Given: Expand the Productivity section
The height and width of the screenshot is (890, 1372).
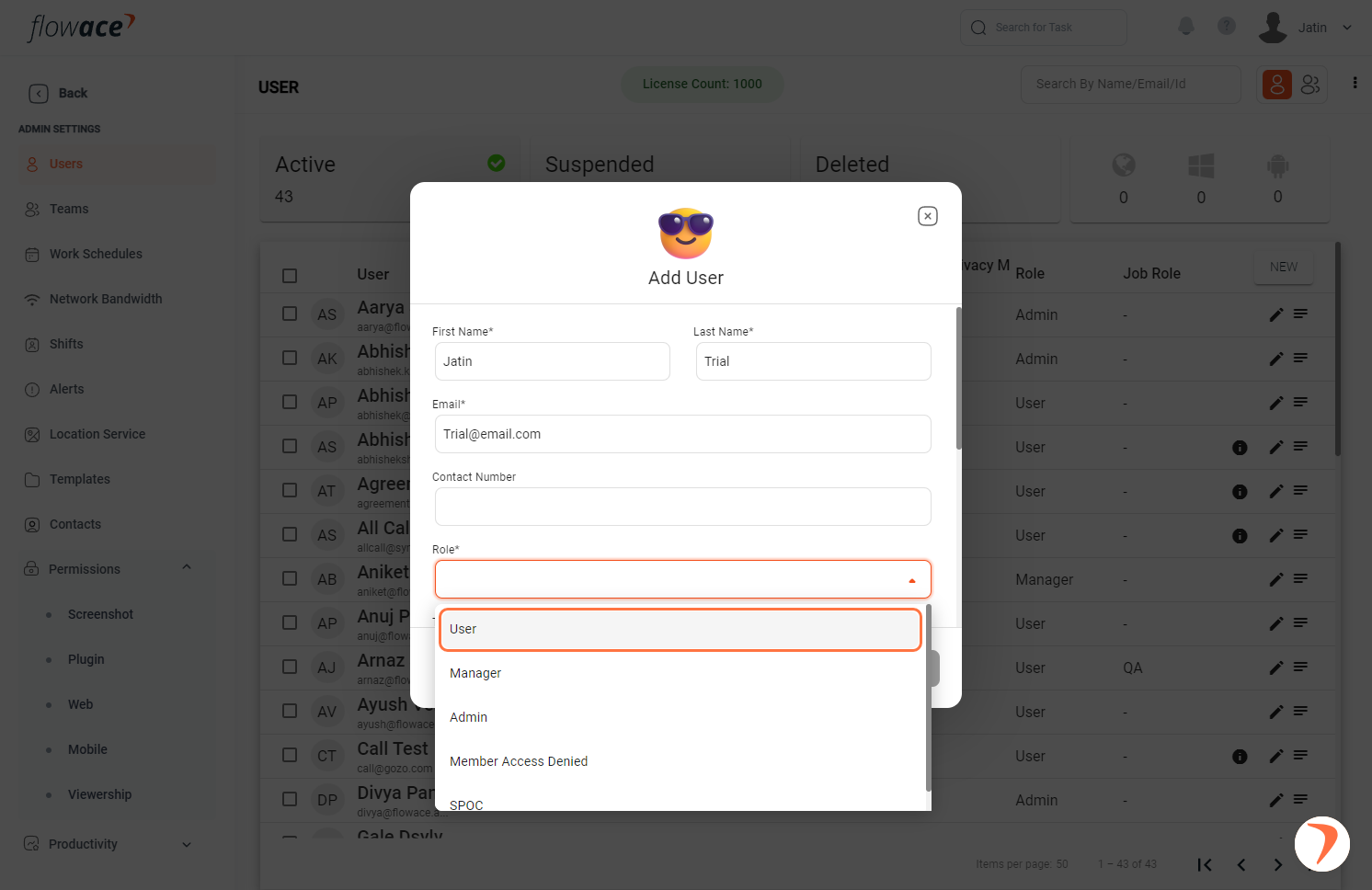Looking at the screenshot, I should coord(187,844).
